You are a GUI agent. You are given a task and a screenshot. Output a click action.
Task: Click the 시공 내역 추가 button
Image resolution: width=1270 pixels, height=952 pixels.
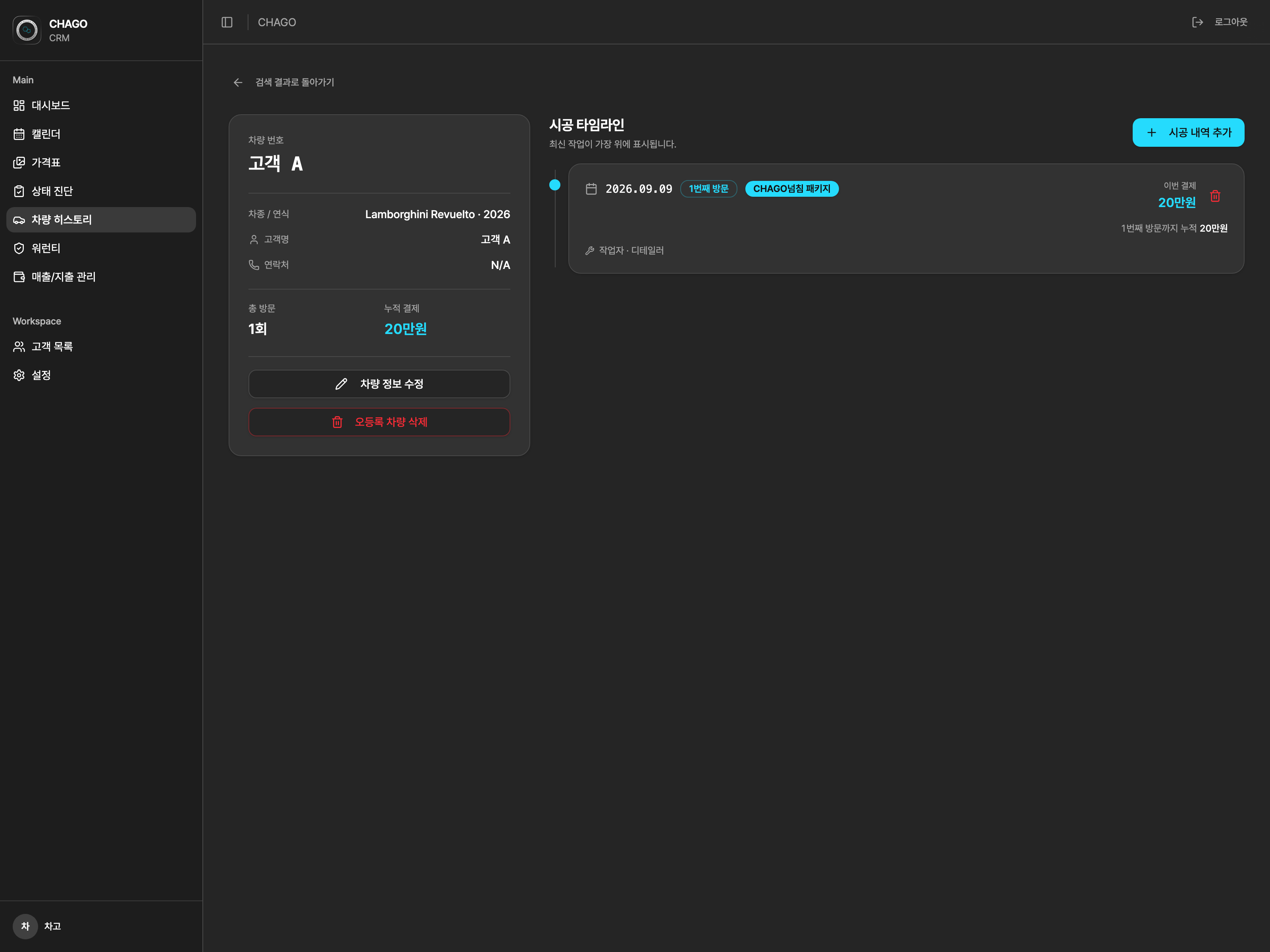tap(1188, 132)
